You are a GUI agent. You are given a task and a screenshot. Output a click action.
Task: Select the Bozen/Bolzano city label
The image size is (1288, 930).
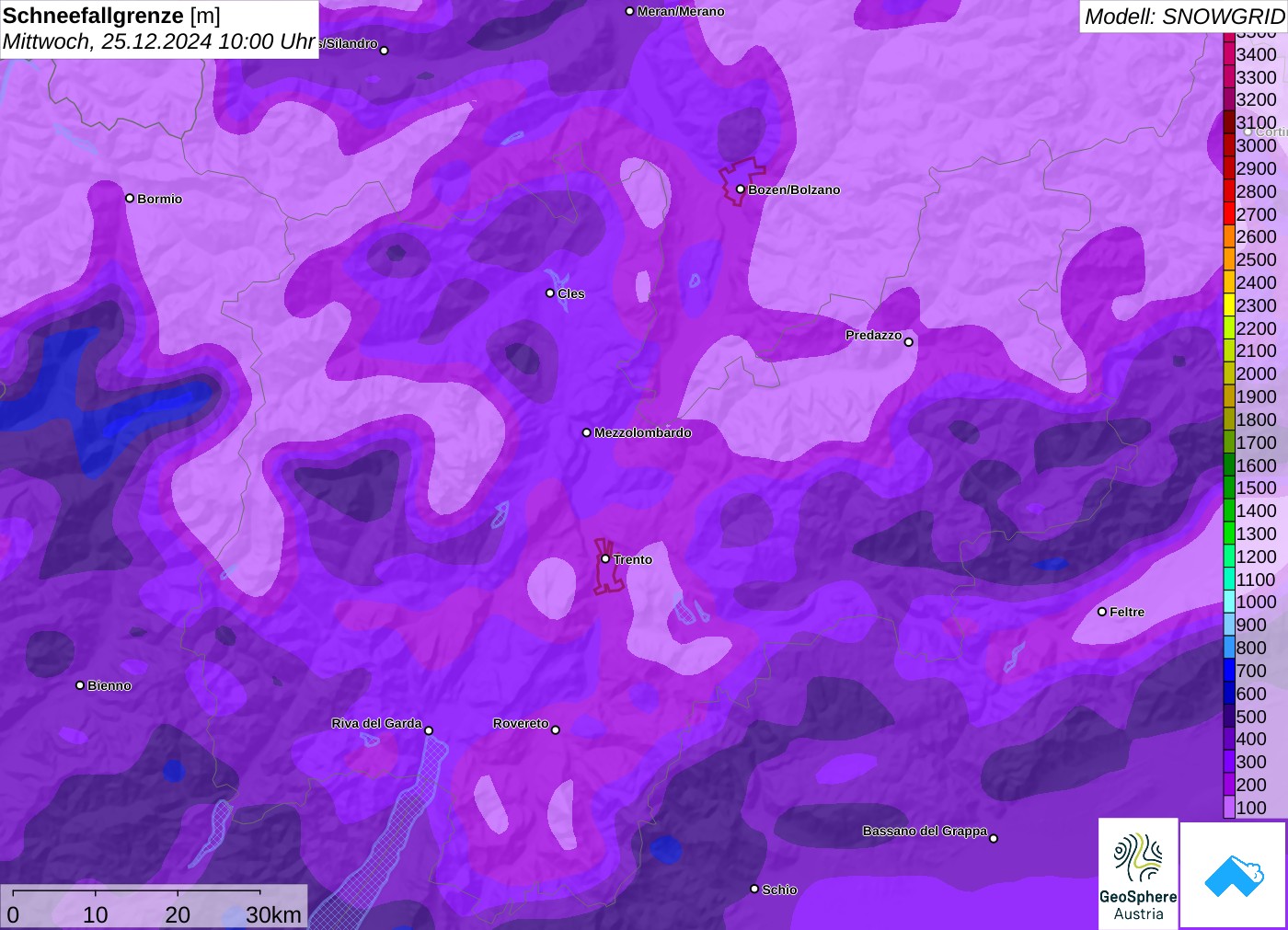coord(794,189)
